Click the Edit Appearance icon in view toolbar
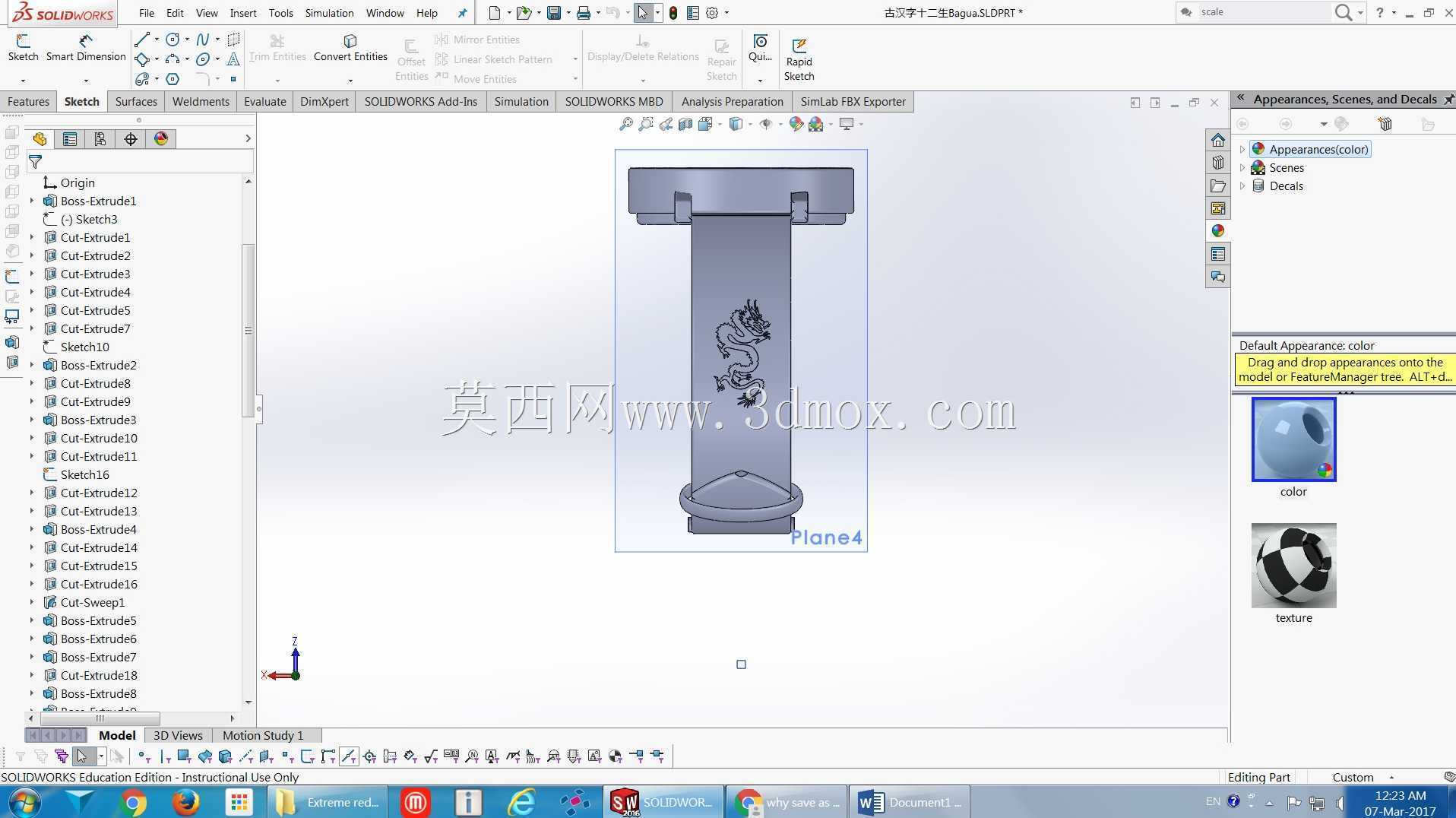Screen dimensions: 1456x818 click(796, 124)
